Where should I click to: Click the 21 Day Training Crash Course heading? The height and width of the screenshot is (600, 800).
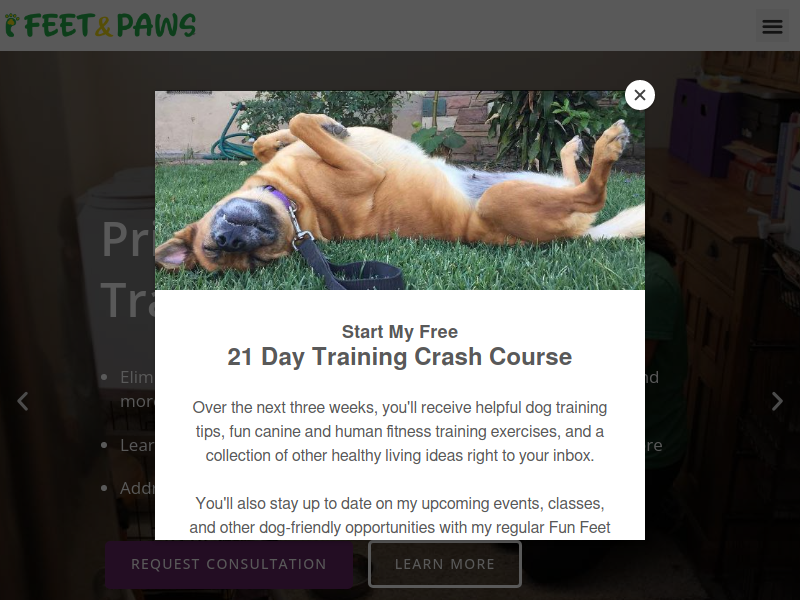tap(400, 357)
